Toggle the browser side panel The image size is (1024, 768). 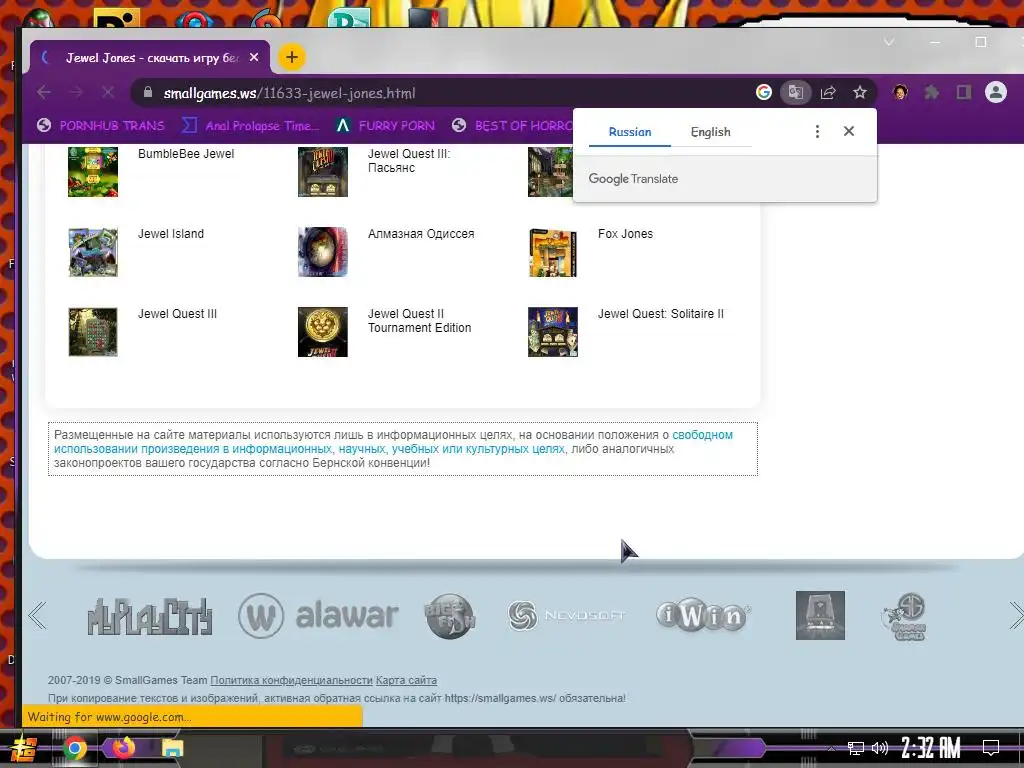click(964, 93)
